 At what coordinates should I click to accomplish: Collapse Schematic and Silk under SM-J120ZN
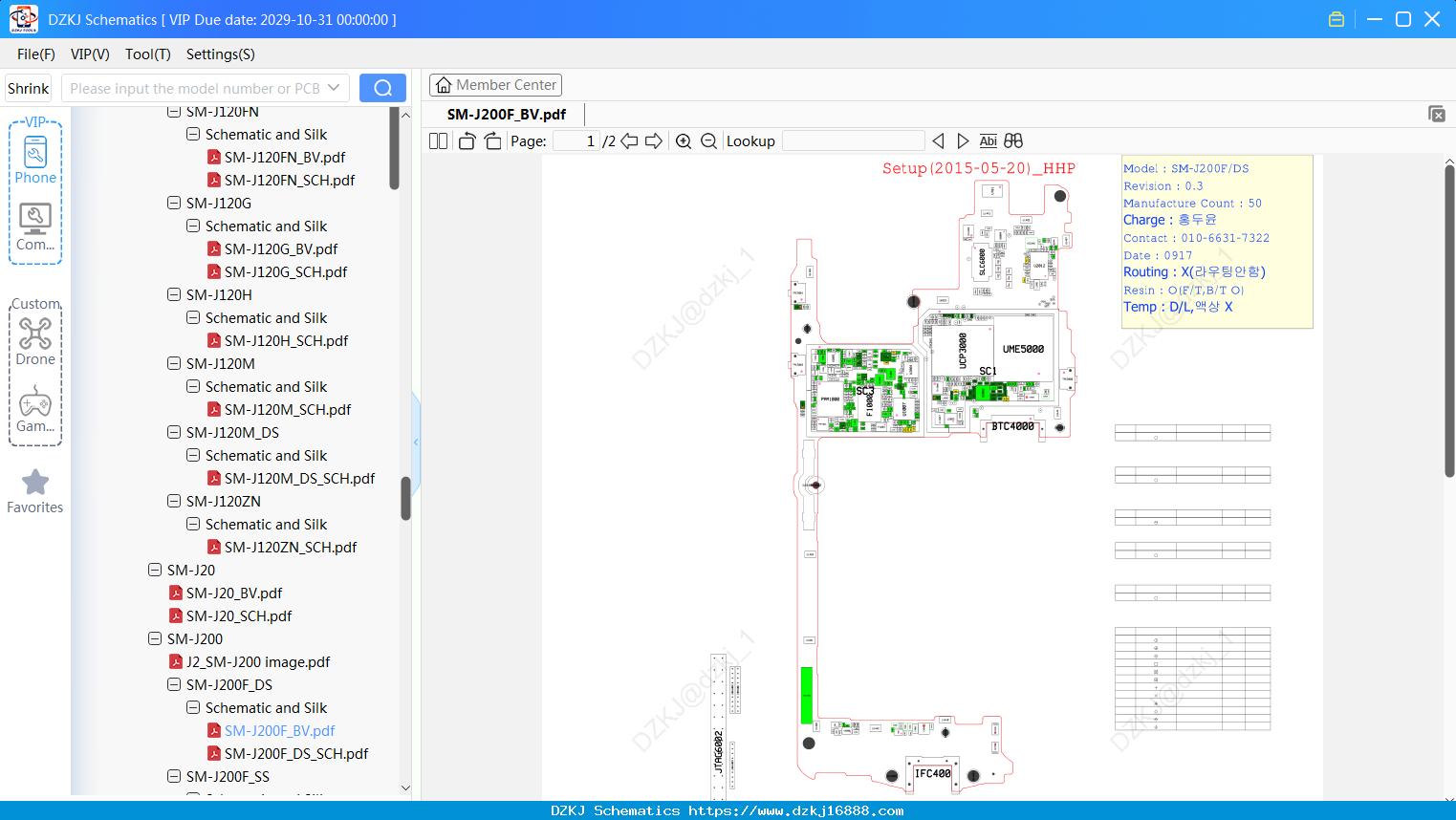[x=193, y=524]
